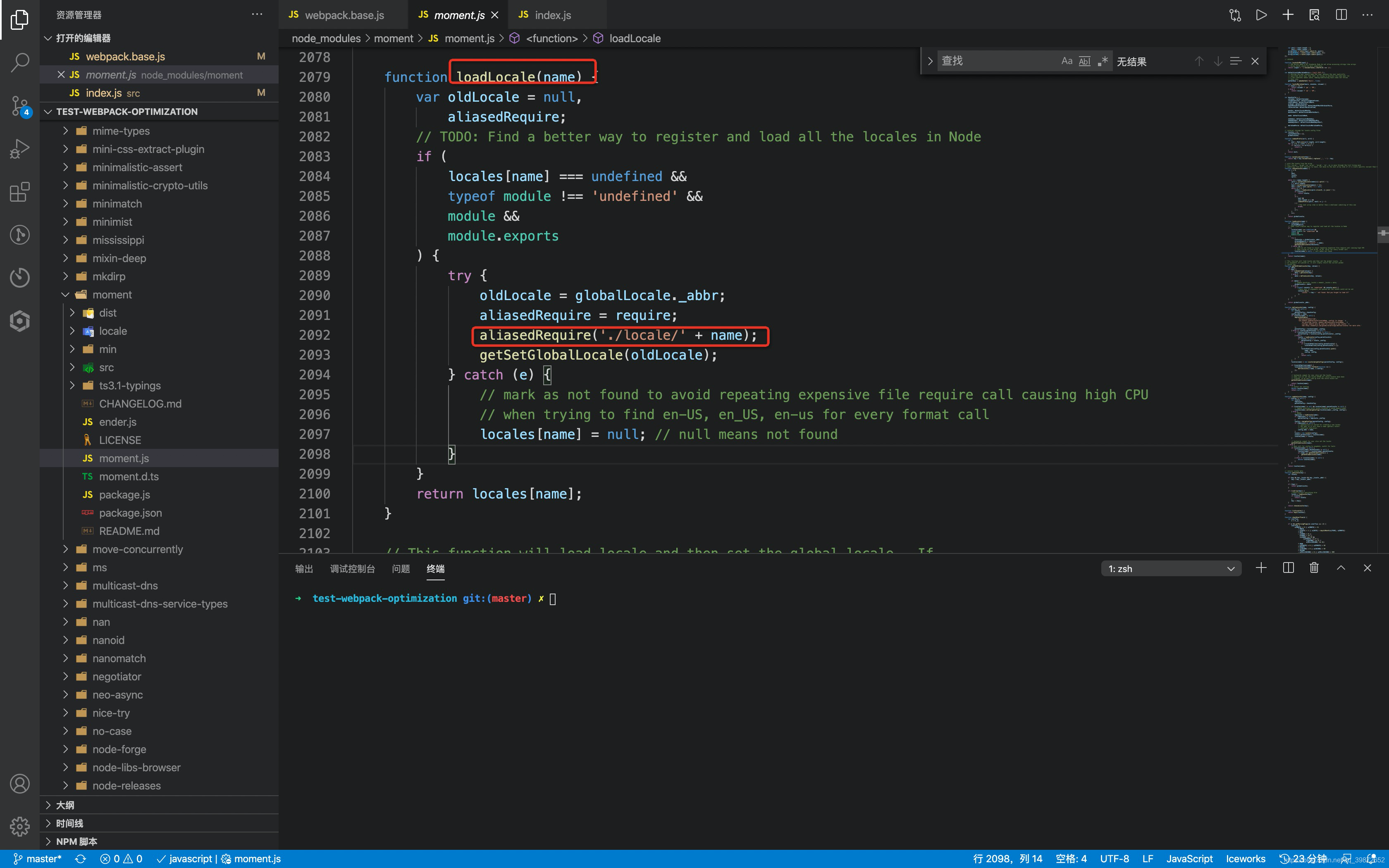Close the terminal panel
Image resolution: width=1389 pixels, height=868 pixels.
click(x=1367, y=568)
